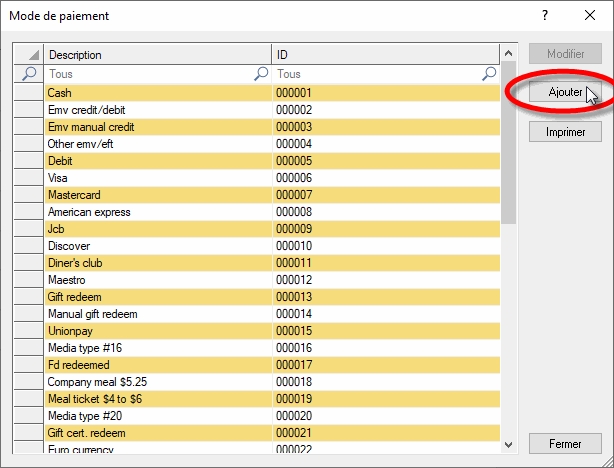This screenshot has height=468, width=614.
Task: Select the Cash payment row
Action: [157, 93]
